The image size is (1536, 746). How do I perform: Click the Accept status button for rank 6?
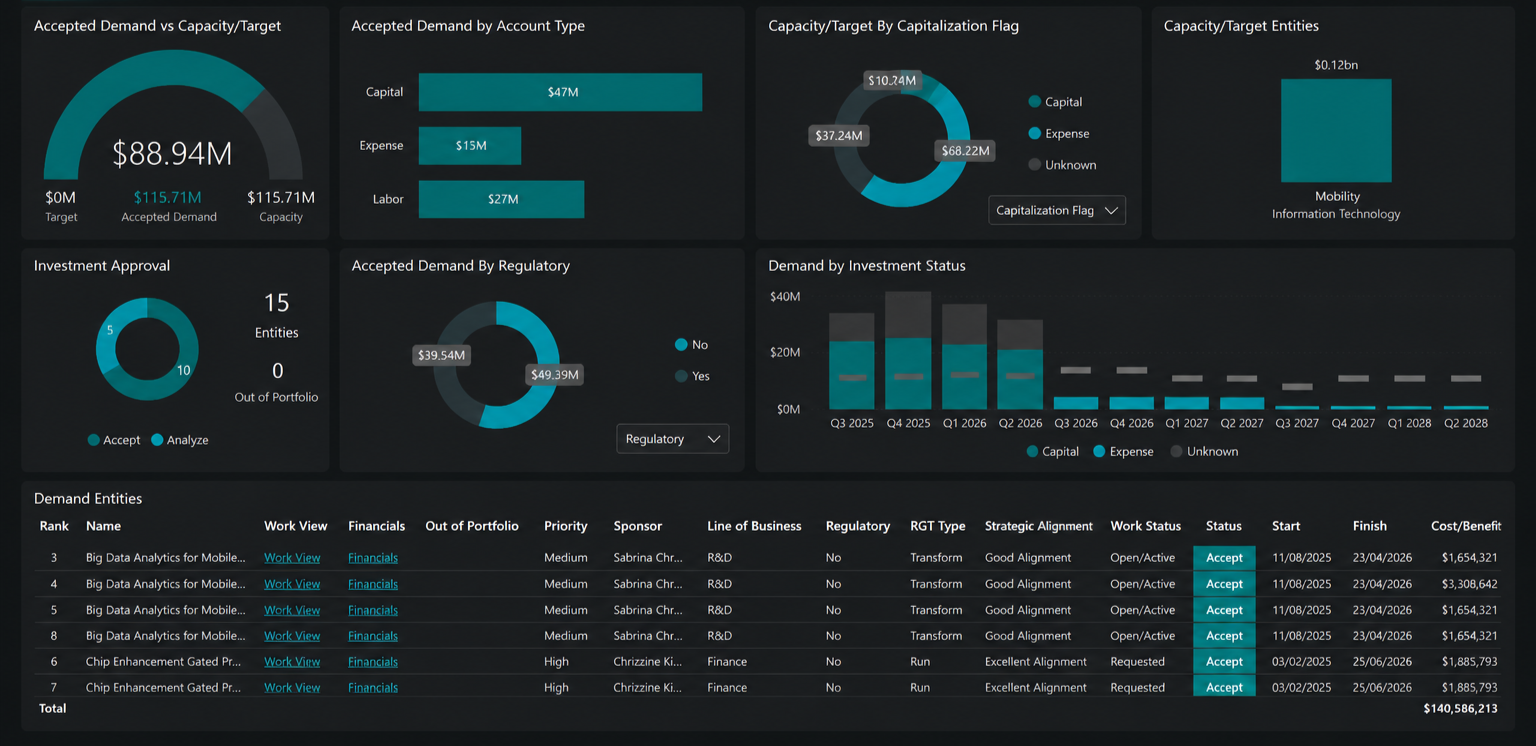coord(1224,662)
